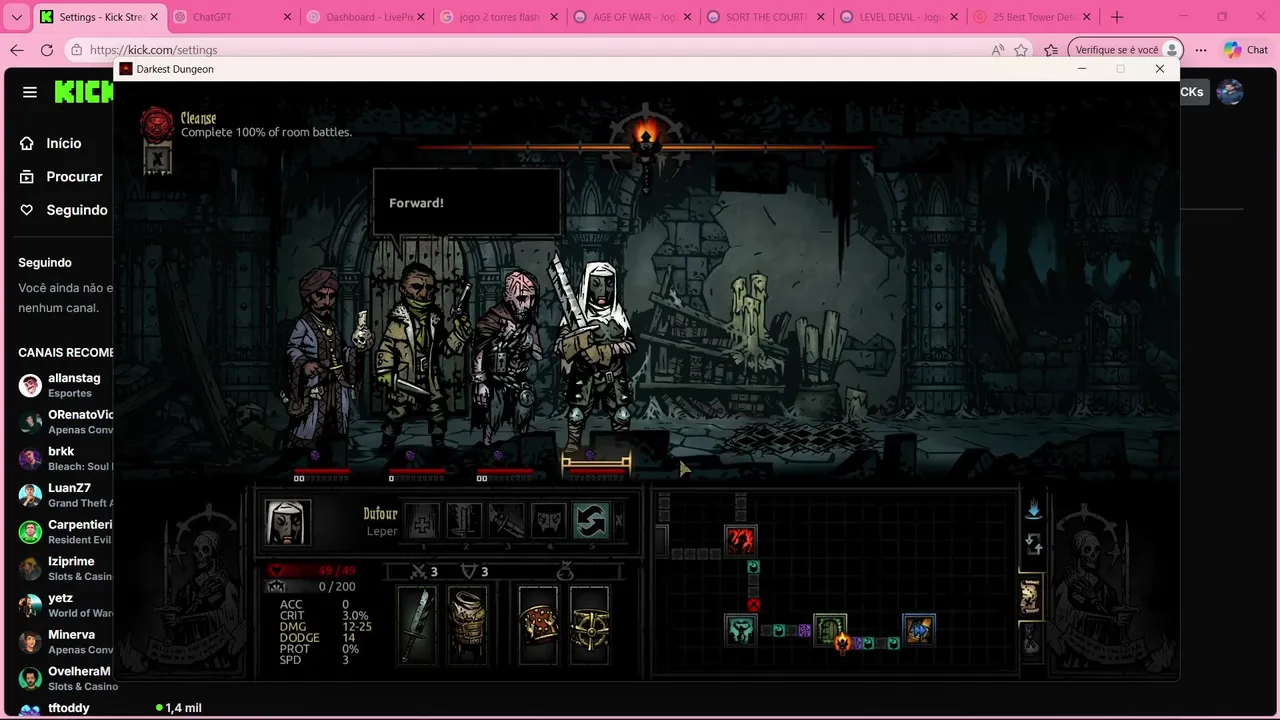Open the Copilot Chat button
Viewport: 1280px width, 720px height.
1245,50
